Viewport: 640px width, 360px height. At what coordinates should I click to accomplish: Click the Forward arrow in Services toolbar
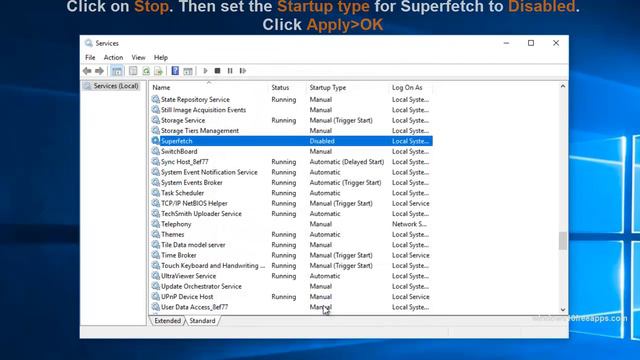pyautogui.click(x=99, y=71)
